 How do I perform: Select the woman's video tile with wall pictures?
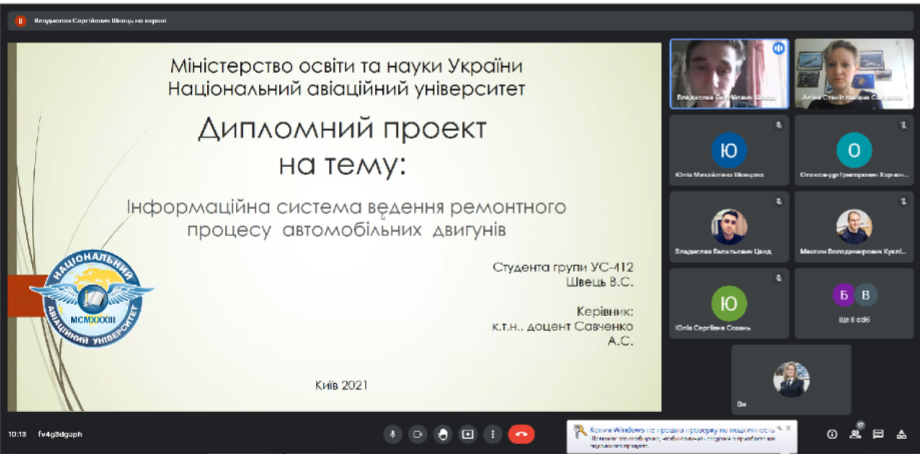[x=854, y=74]
